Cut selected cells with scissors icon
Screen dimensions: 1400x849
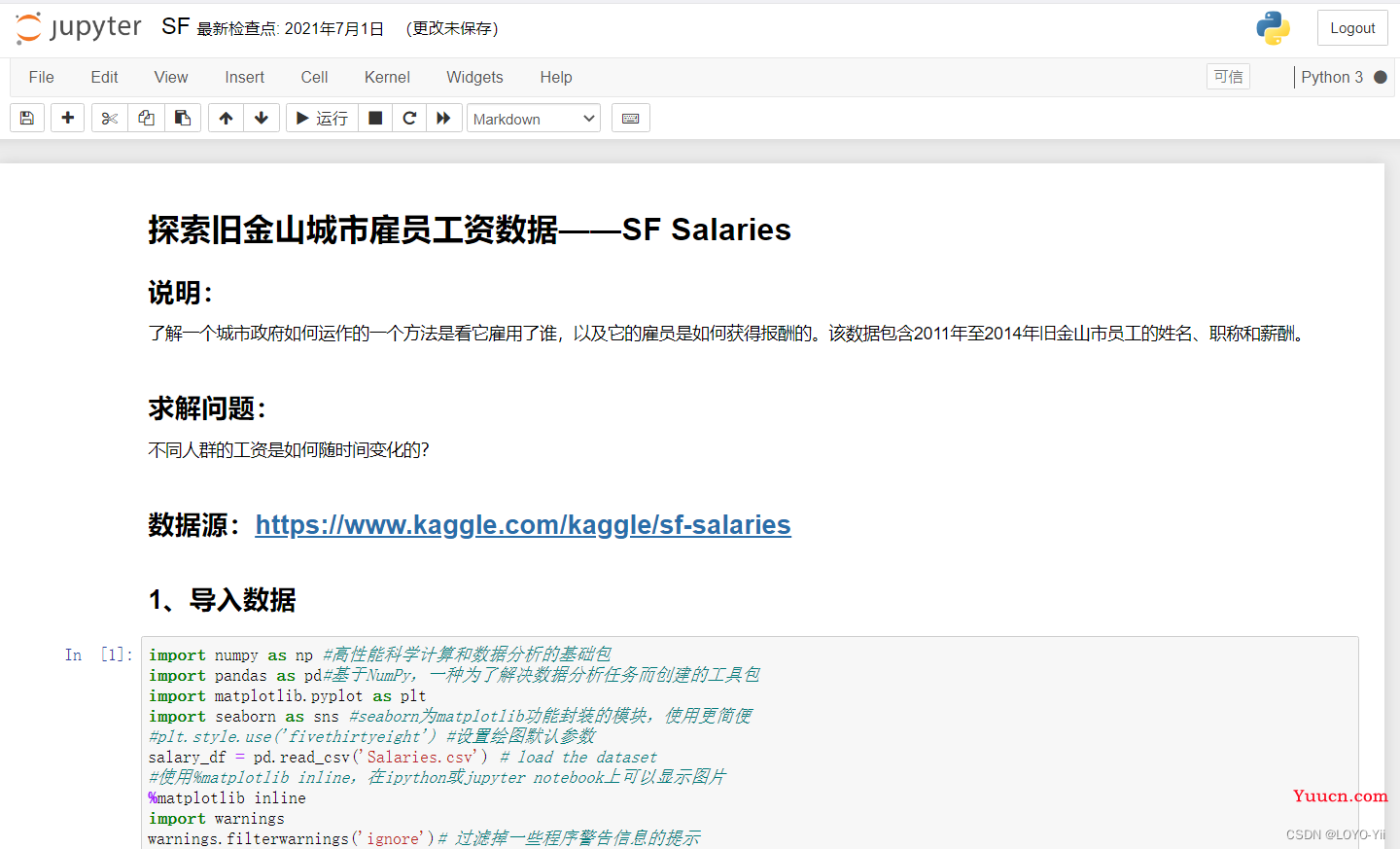[x=110, y=118]
